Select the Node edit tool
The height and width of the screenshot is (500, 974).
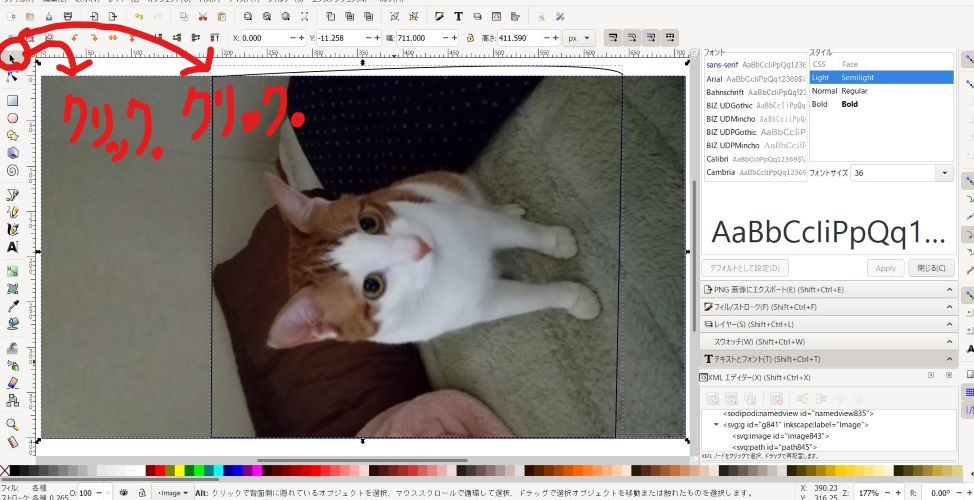click(12, 76)
